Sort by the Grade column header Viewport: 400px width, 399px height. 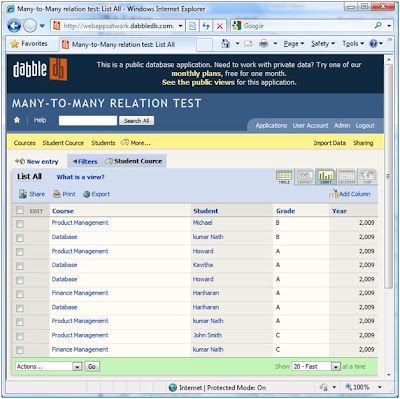(285, 211)
